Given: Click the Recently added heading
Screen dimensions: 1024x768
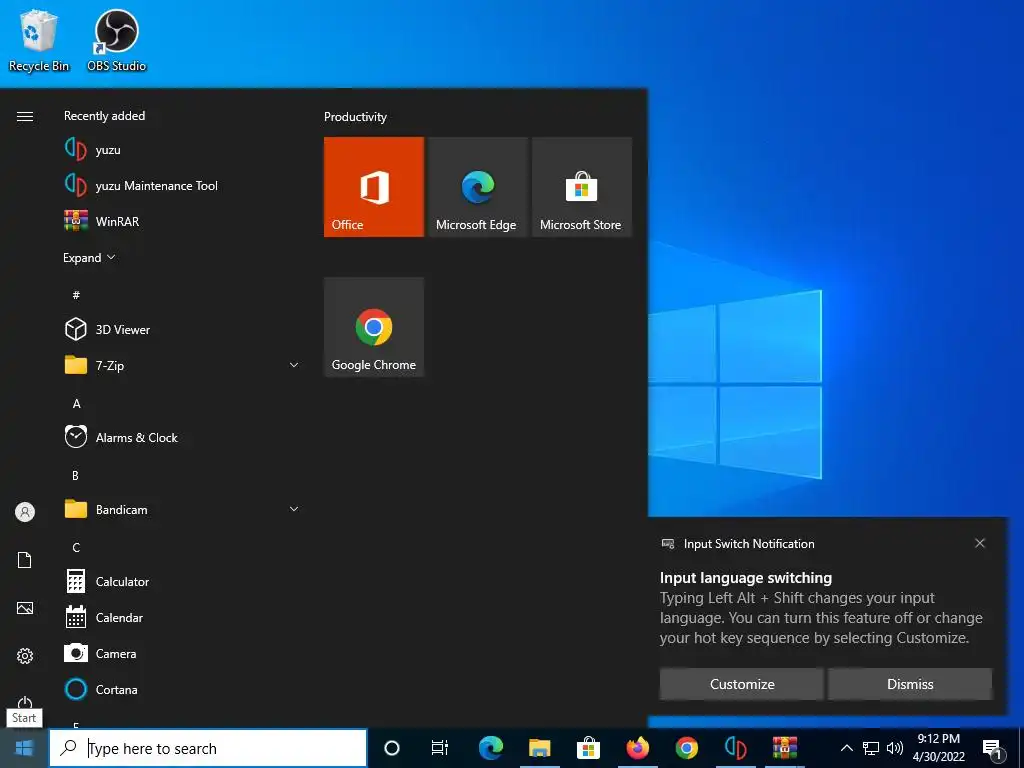Looking at the screenshot, I should [x=104, y=116].
